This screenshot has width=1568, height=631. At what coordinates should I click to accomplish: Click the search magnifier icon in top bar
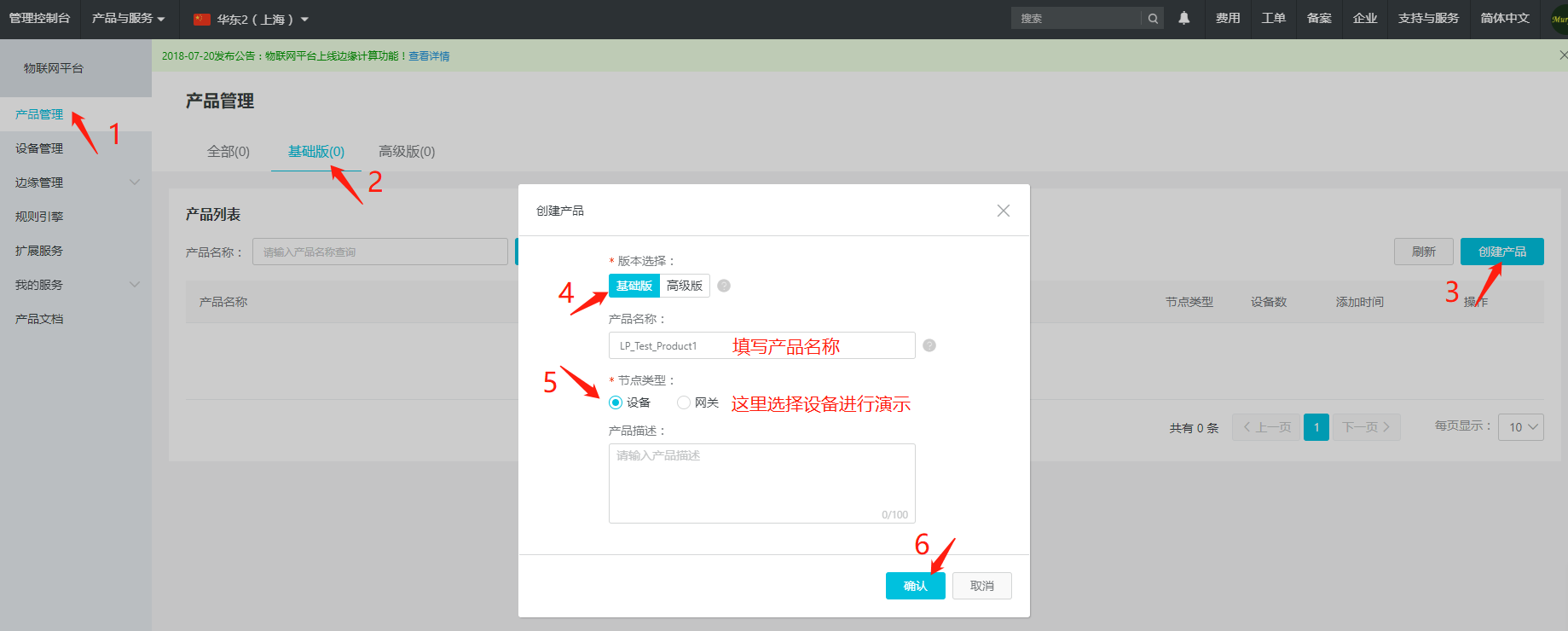pos(1153,18)
